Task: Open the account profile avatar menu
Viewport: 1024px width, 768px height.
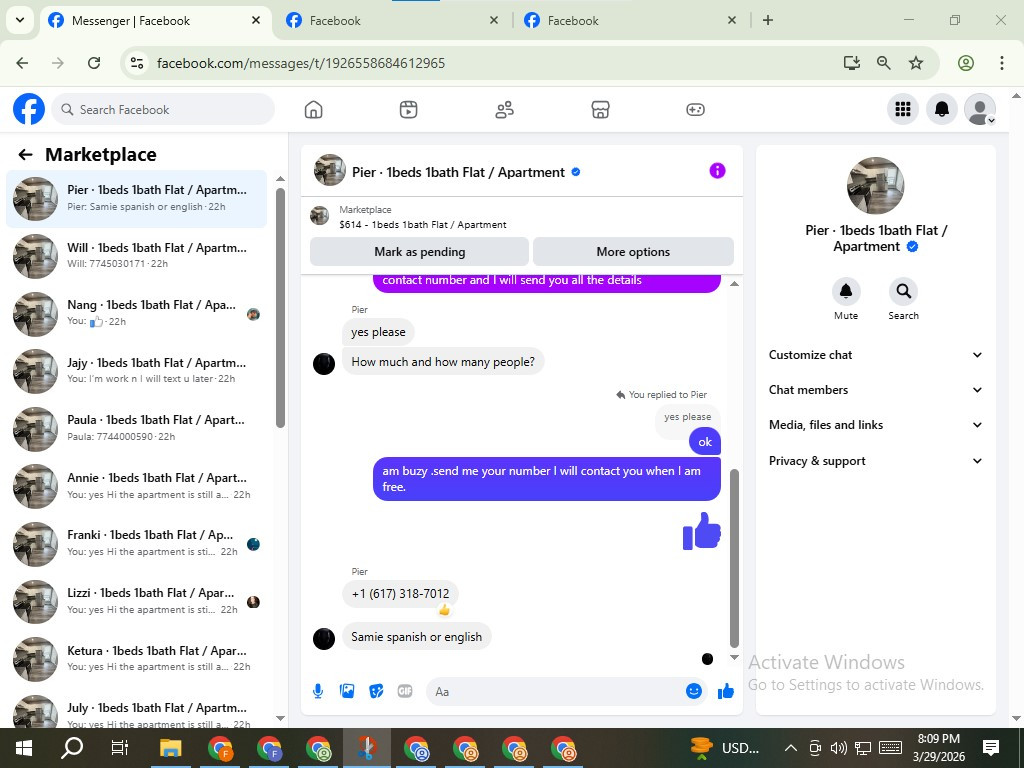Action: tap(980, 109)
